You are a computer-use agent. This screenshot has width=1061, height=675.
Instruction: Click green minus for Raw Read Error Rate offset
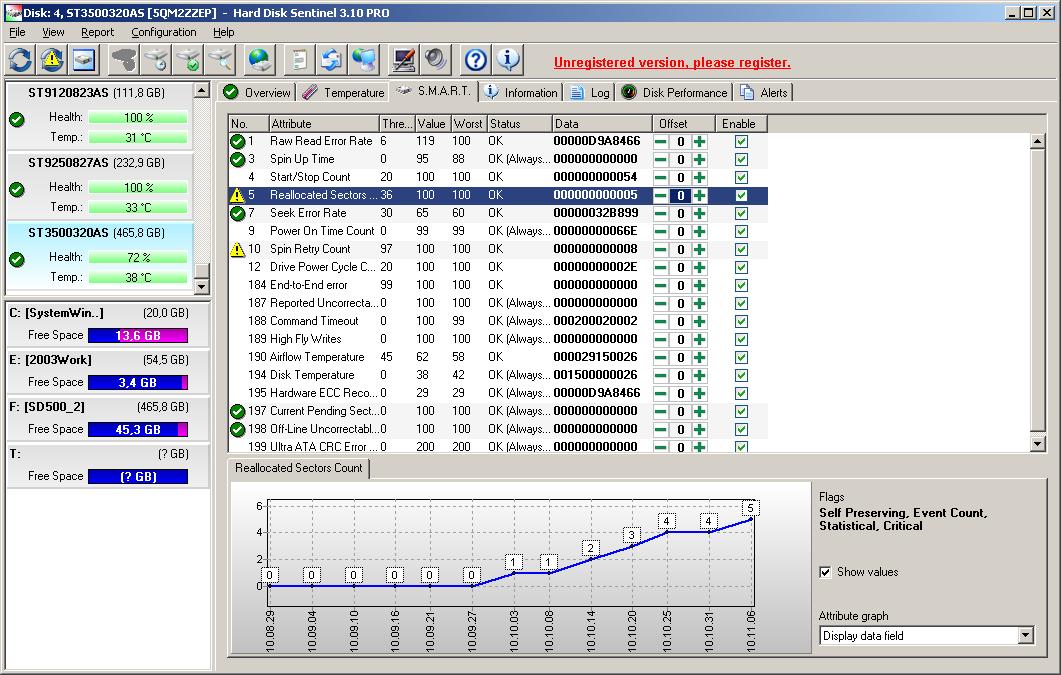(661, 141)
